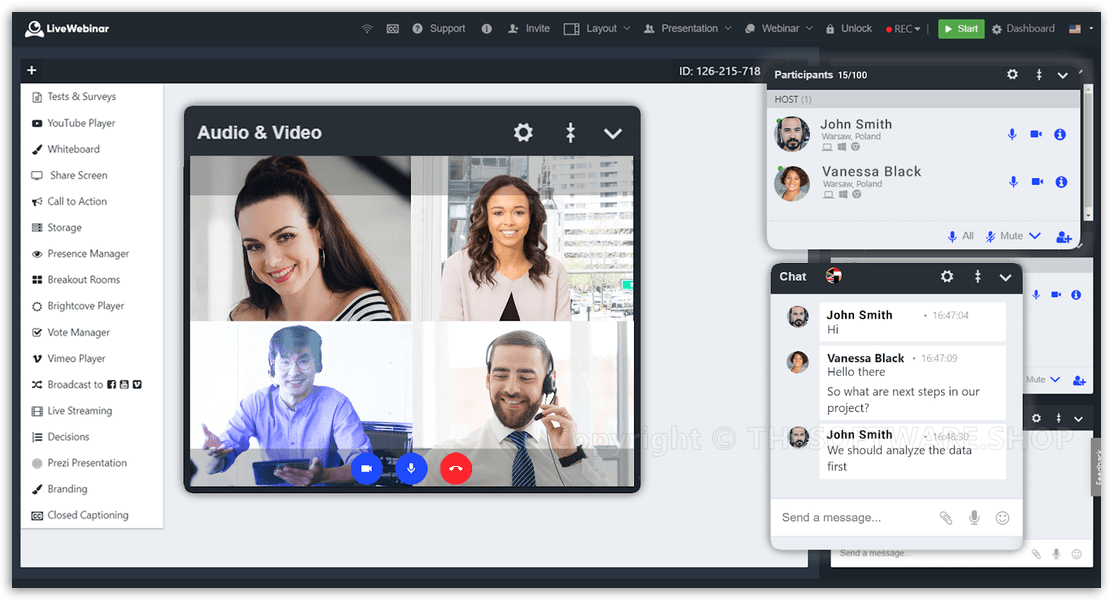Open Whiteboard from the sidebar
The image size is (1113, 600).
73,149
